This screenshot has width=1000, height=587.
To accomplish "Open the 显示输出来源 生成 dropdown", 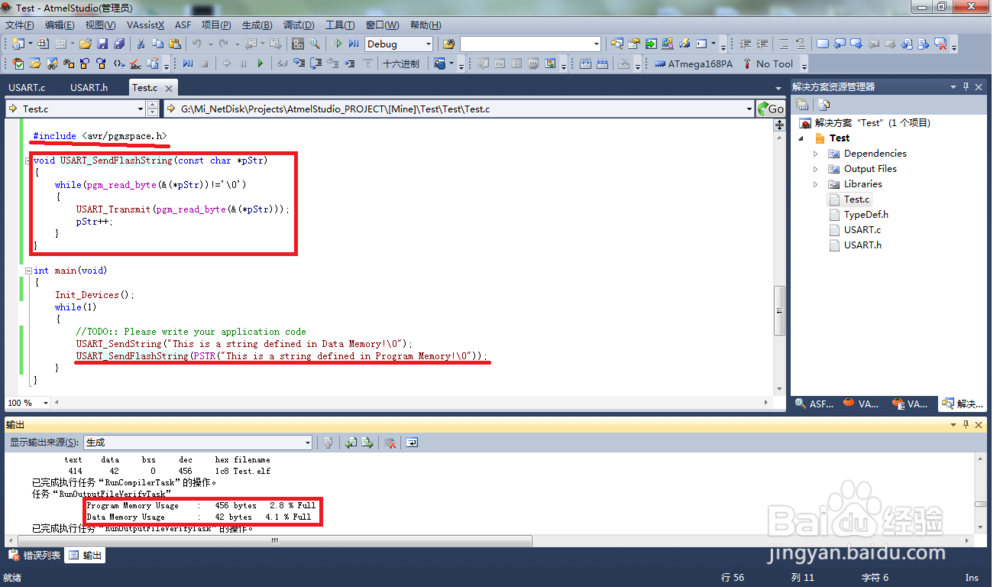I will (x=307, y=443).
